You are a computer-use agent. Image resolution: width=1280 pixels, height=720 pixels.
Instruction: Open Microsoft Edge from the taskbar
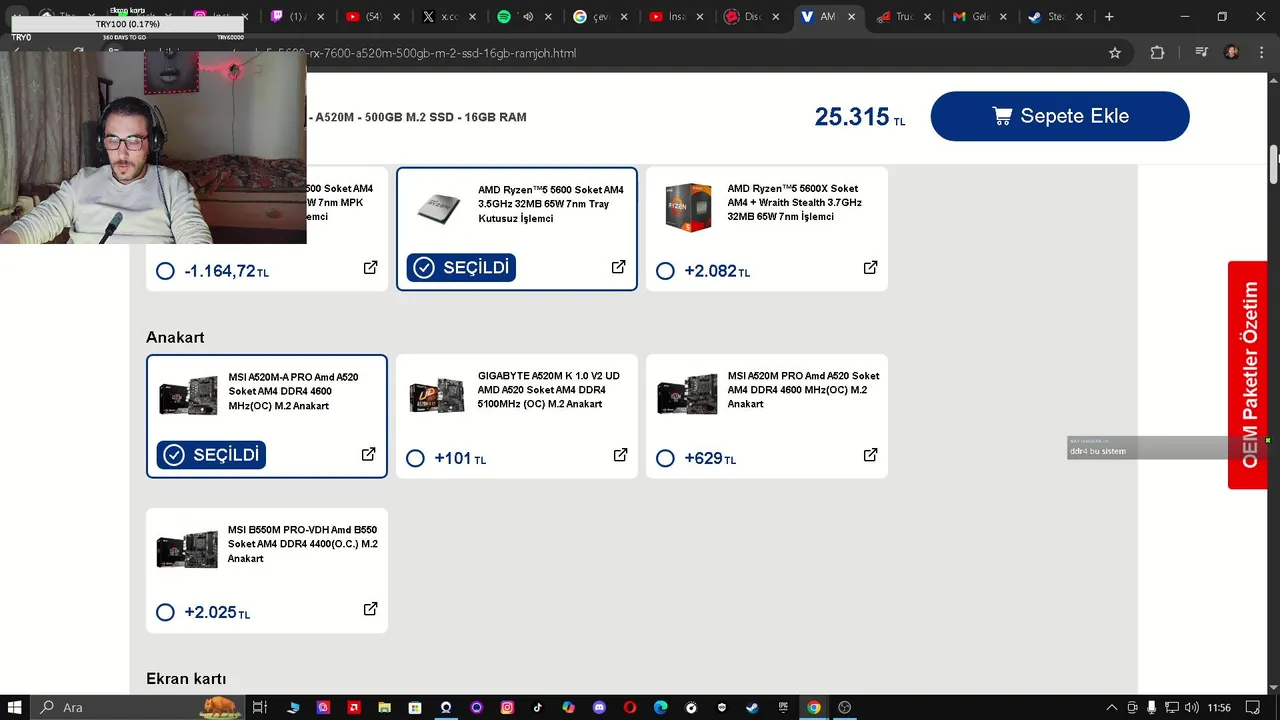660,707
